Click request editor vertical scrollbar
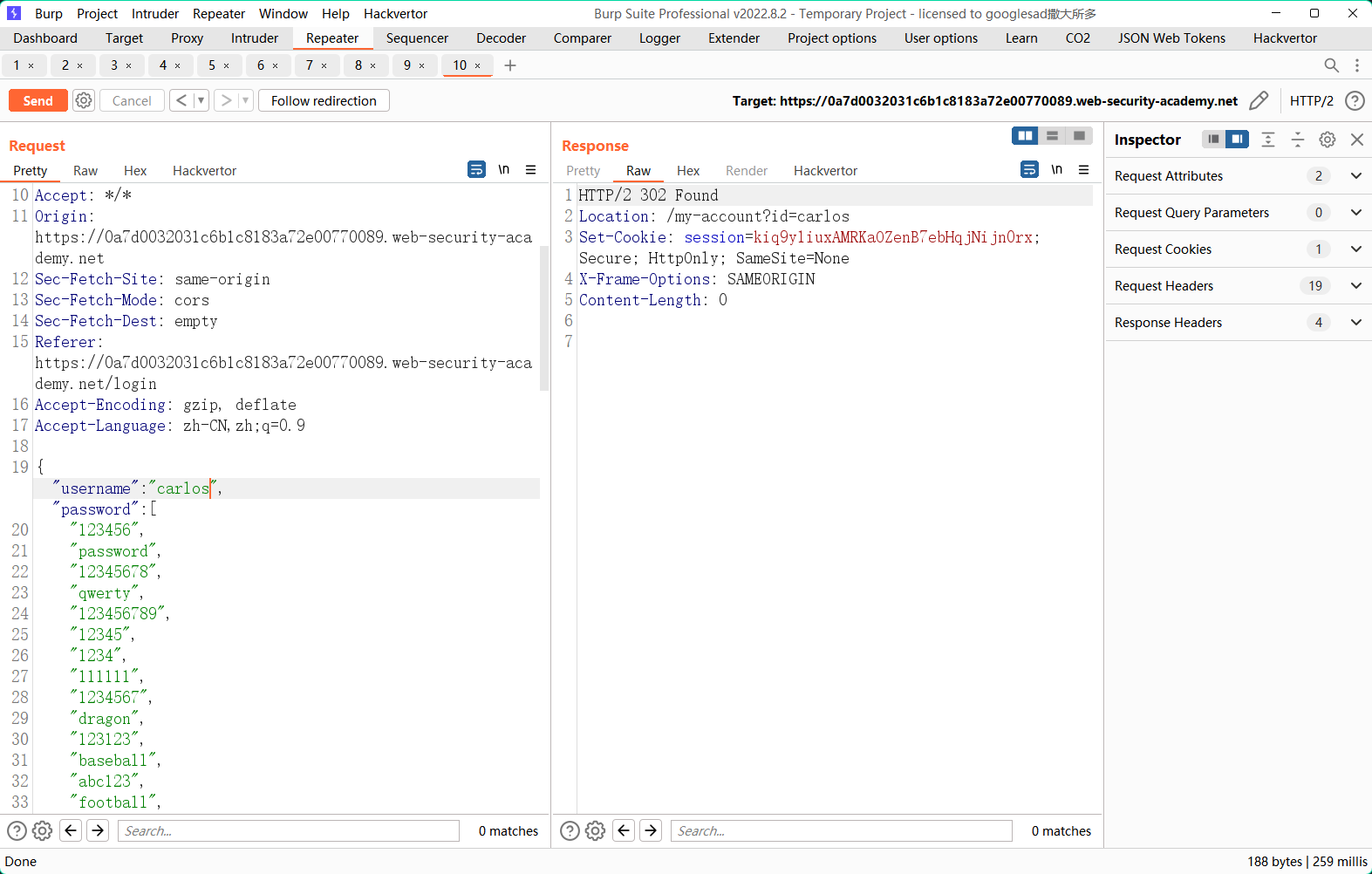This screenshot has width=1372, height=874. click(x=544, y=318)
